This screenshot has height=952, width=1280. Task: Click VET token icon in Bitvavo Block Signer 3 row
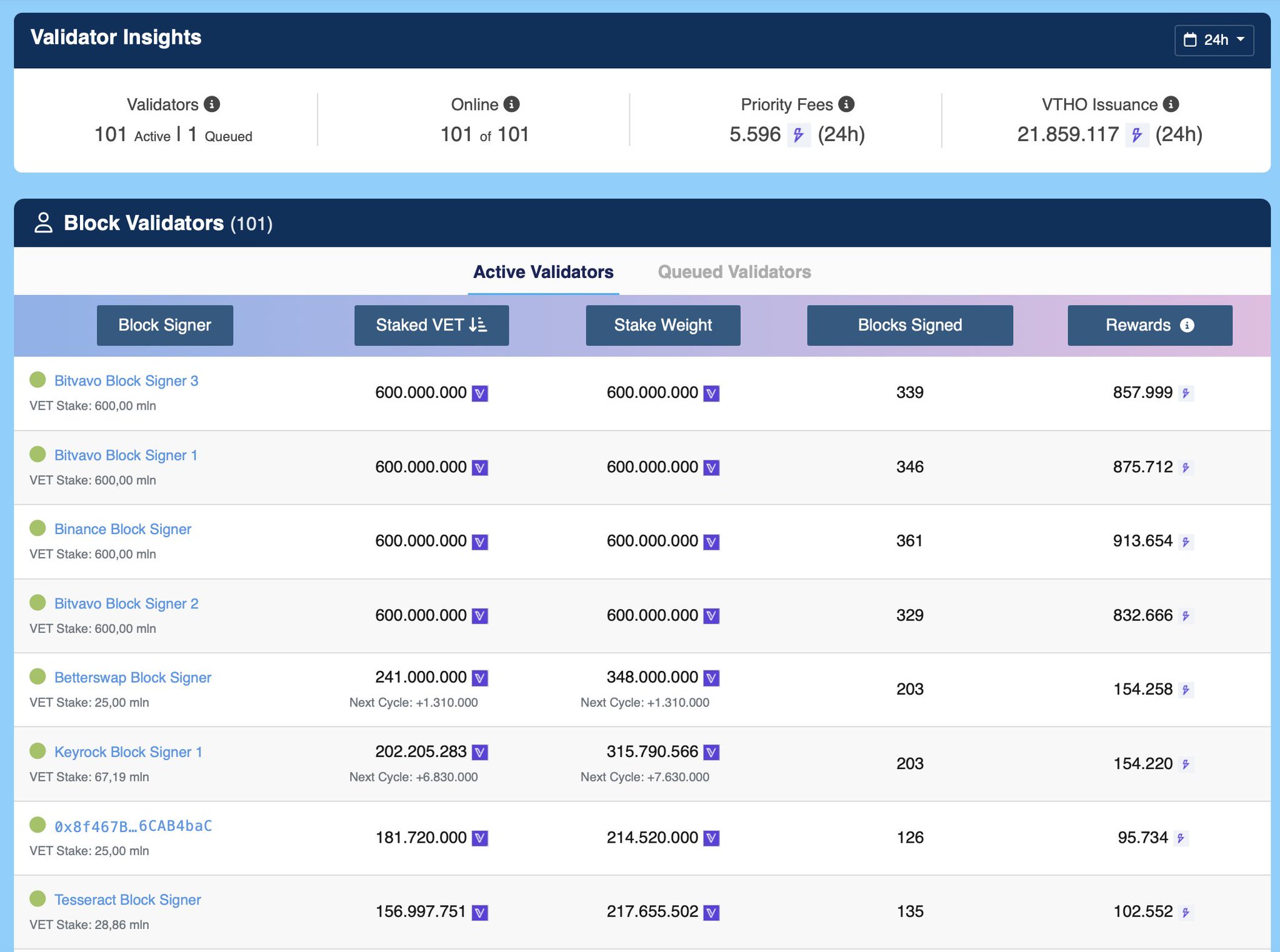click(479, 394)
